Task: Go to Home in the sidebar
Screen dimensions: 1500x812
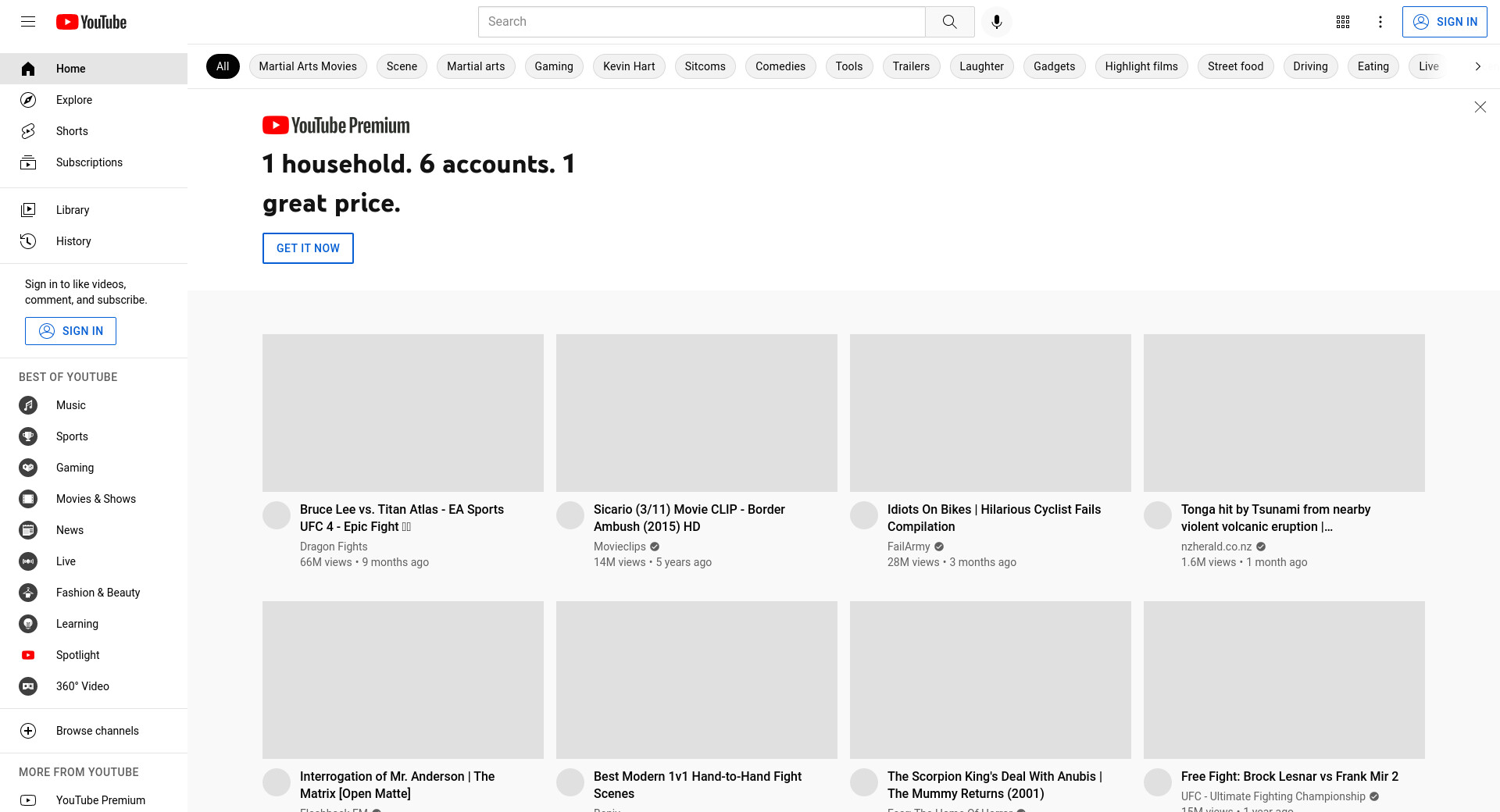Action: point(94,69)
